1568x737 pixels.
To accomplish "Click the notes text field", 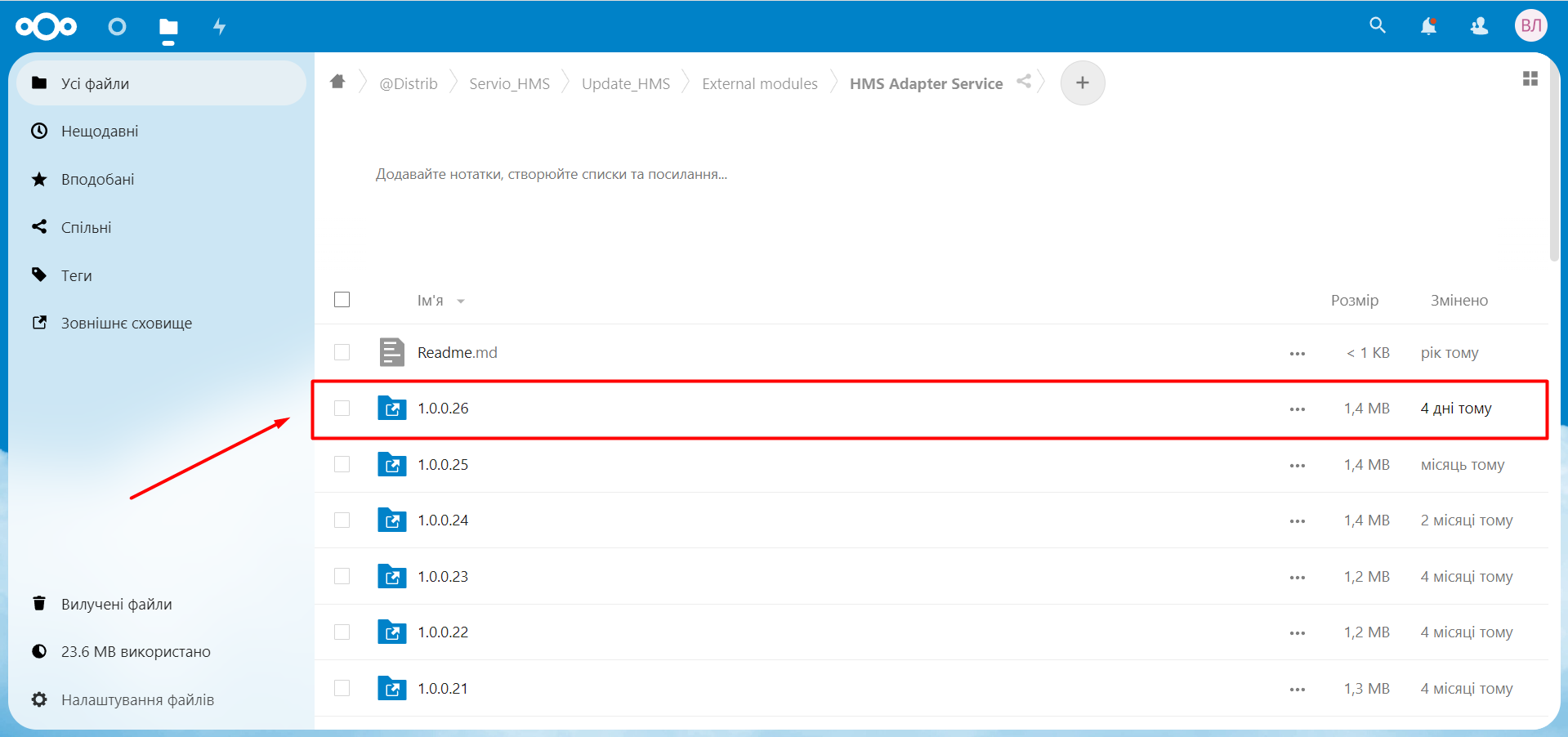I will pos(552,174).
